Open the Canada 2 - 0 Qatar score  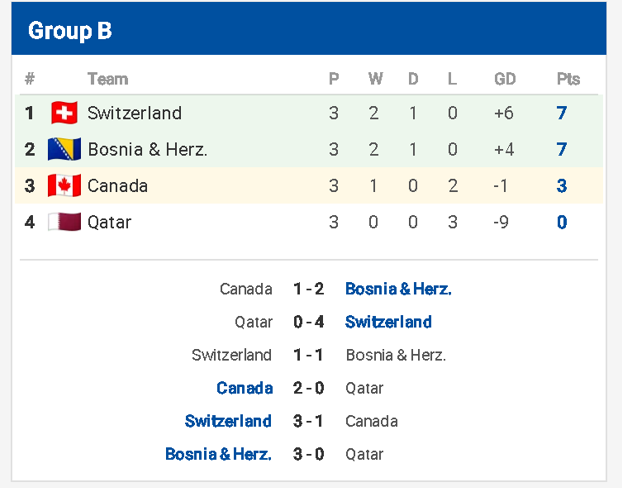coord(309,388)
